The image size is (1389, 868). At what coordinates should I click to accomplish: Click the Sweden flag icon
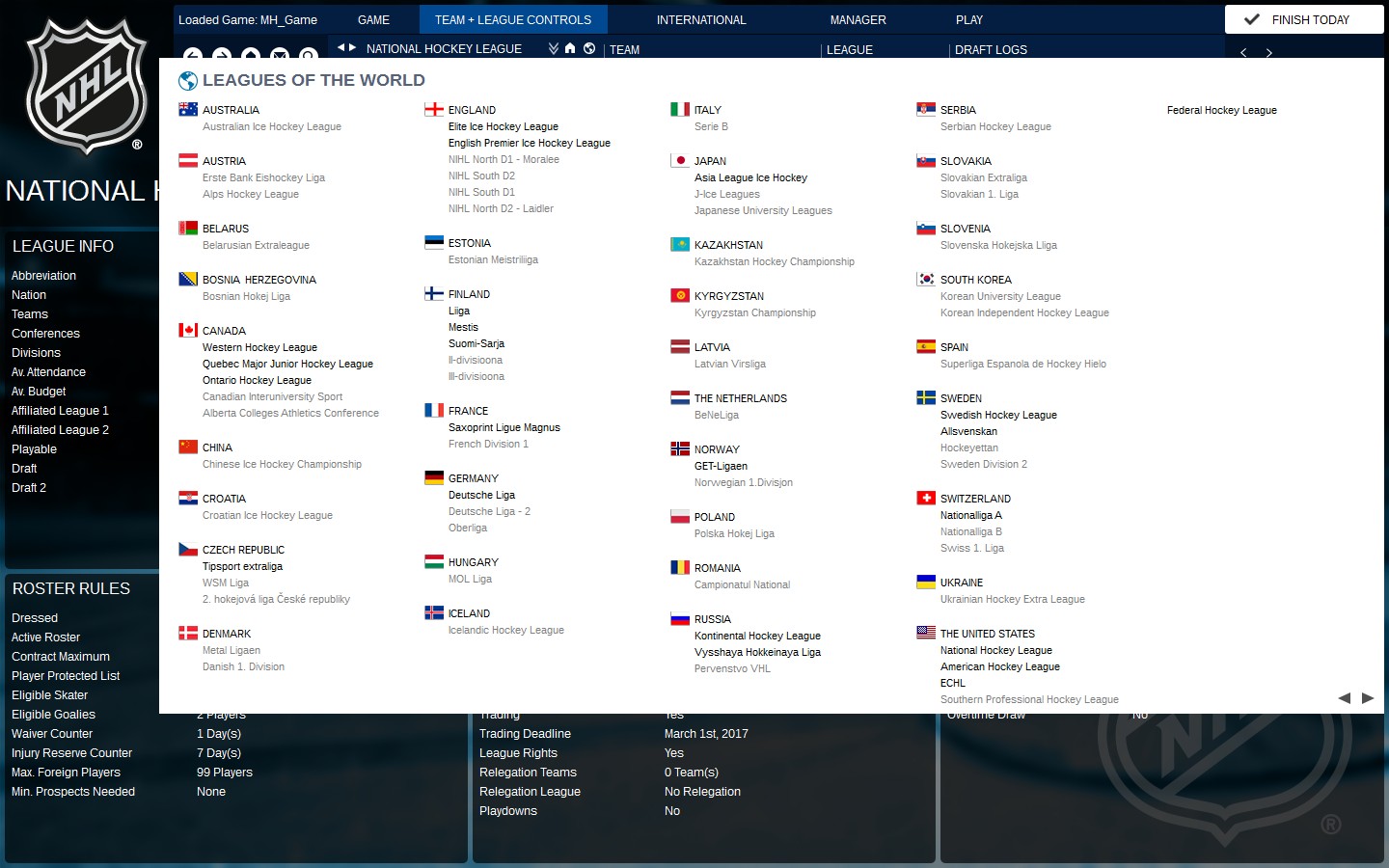[924, 397]
